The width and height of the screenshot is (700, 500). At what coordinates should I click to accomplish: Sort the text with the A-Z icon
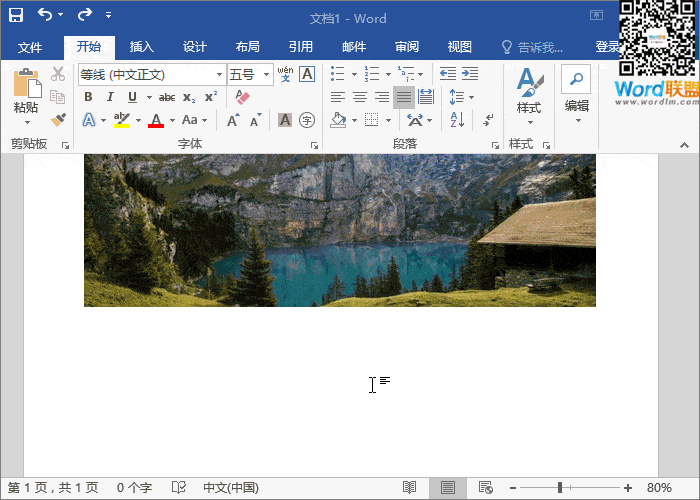[457, 120]
